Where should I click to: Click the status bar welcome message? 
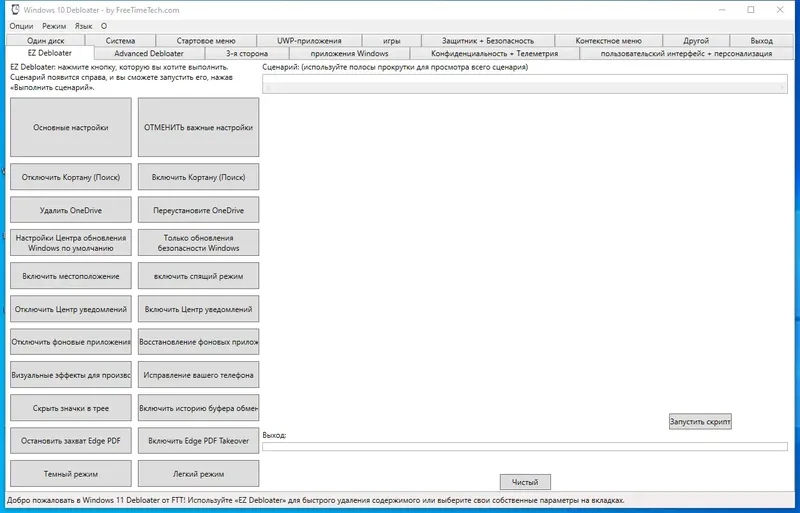click(x=315, y=500)
